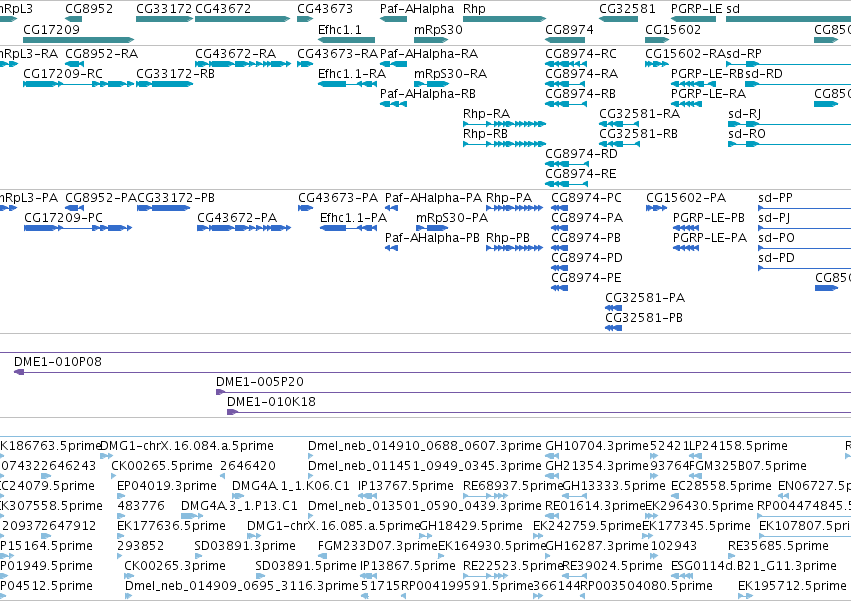Click the FGM233D07.3prime EST label

click(x=378, y=546)
